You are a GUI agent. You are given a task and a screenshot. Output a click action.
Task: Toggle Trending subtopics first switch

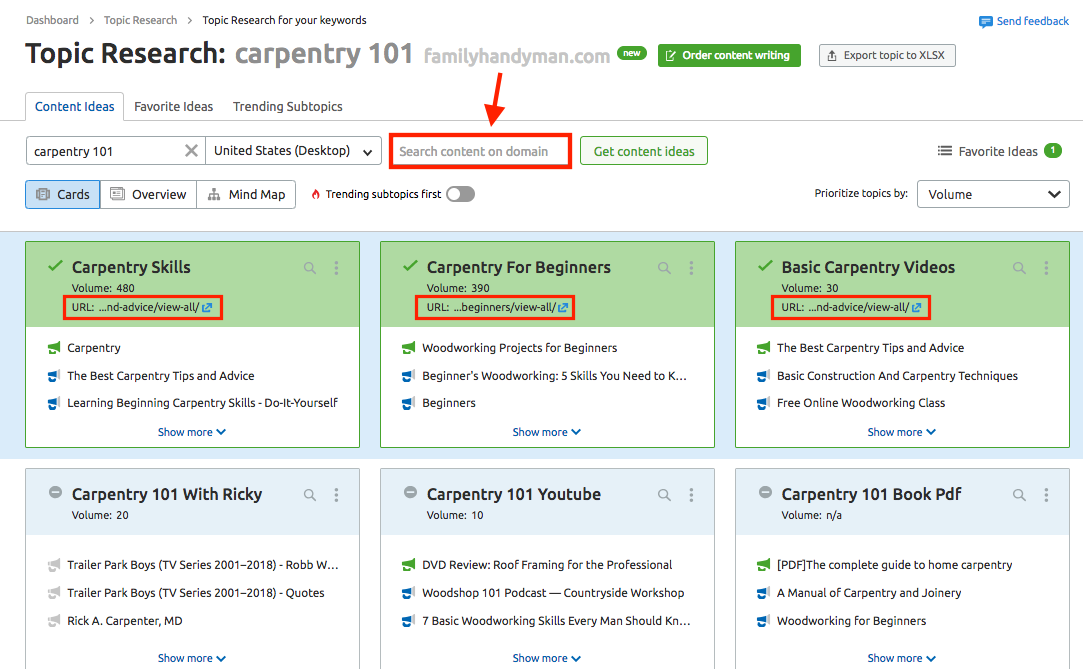pos(460,194)
